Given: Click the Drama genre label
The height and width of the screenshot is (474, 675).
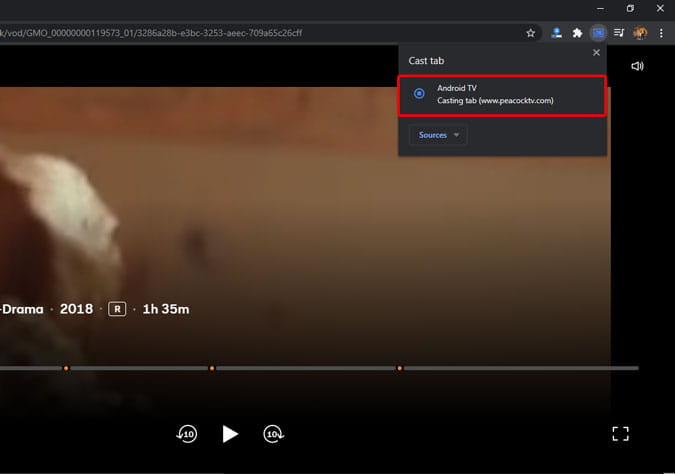Looking at the screenshot, I should [x=23, y=309].
